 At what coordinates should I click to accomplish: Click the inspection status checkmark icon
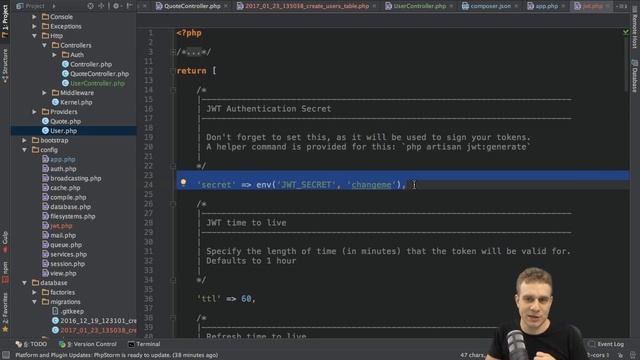point(626,32)
